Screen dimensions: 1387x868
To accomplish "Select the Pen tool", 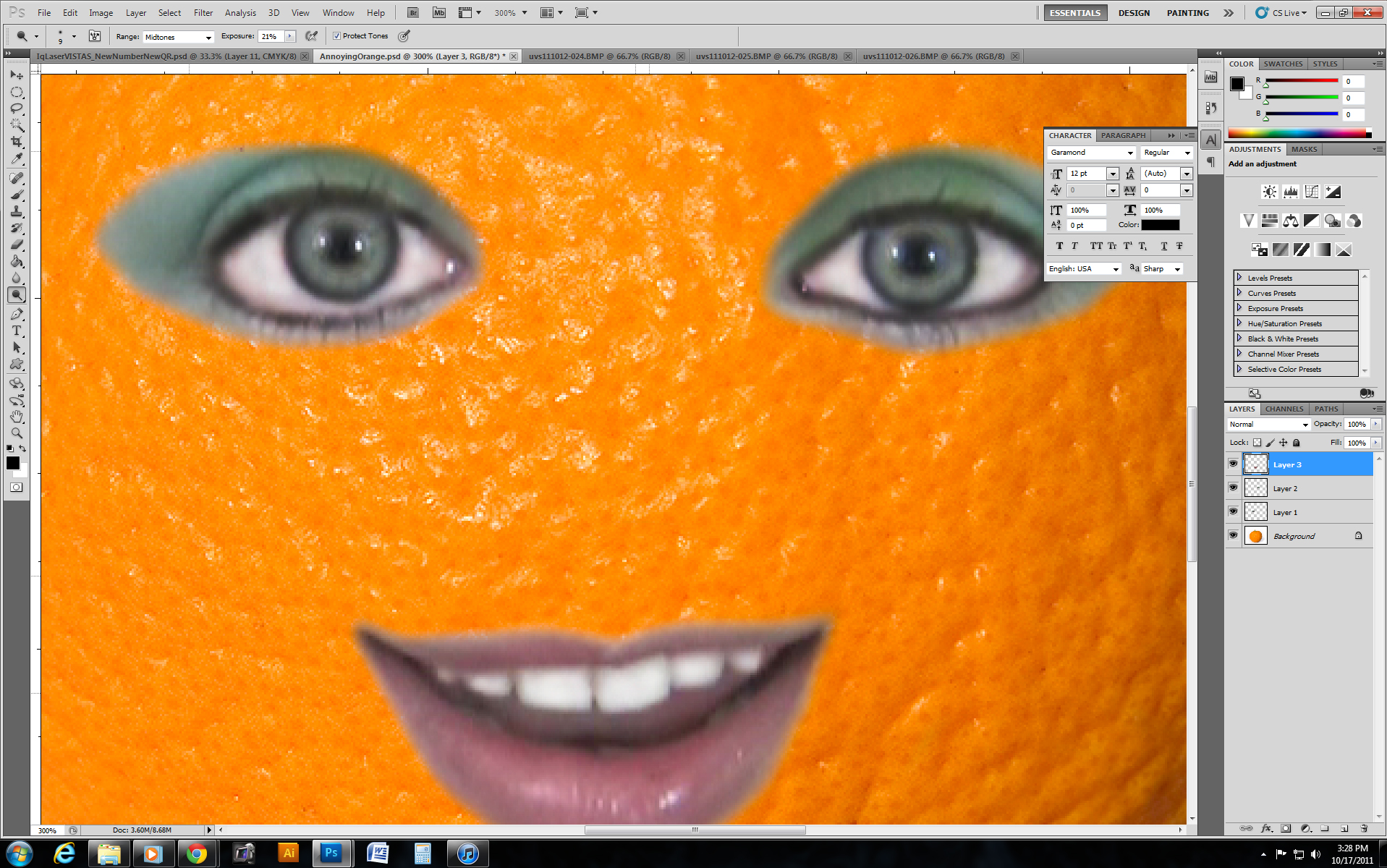I will 17,314.
